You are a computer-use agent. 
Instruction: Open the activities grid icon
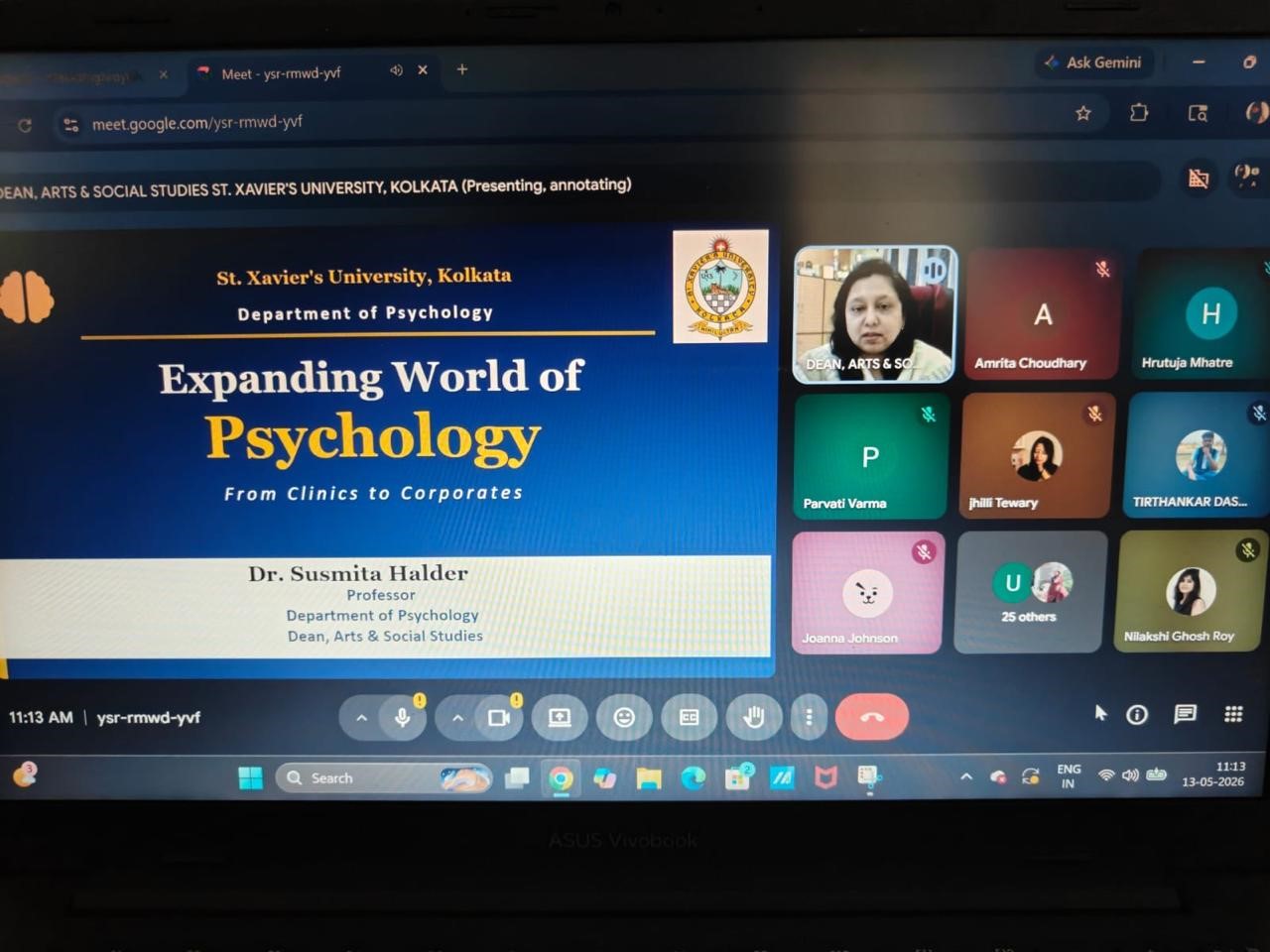[1233, 714]
